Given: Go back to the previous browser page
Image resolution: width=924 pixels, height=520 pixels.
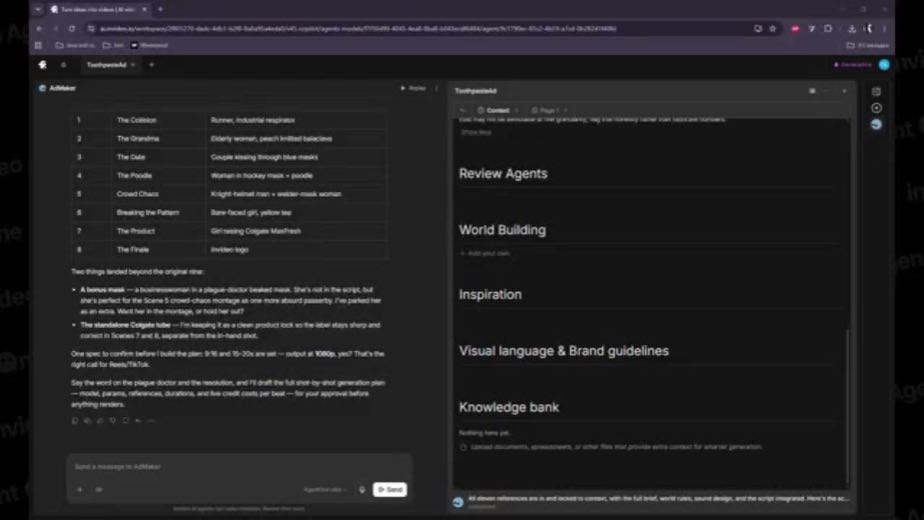Looking at the screenshot, I should pos(39,28).
